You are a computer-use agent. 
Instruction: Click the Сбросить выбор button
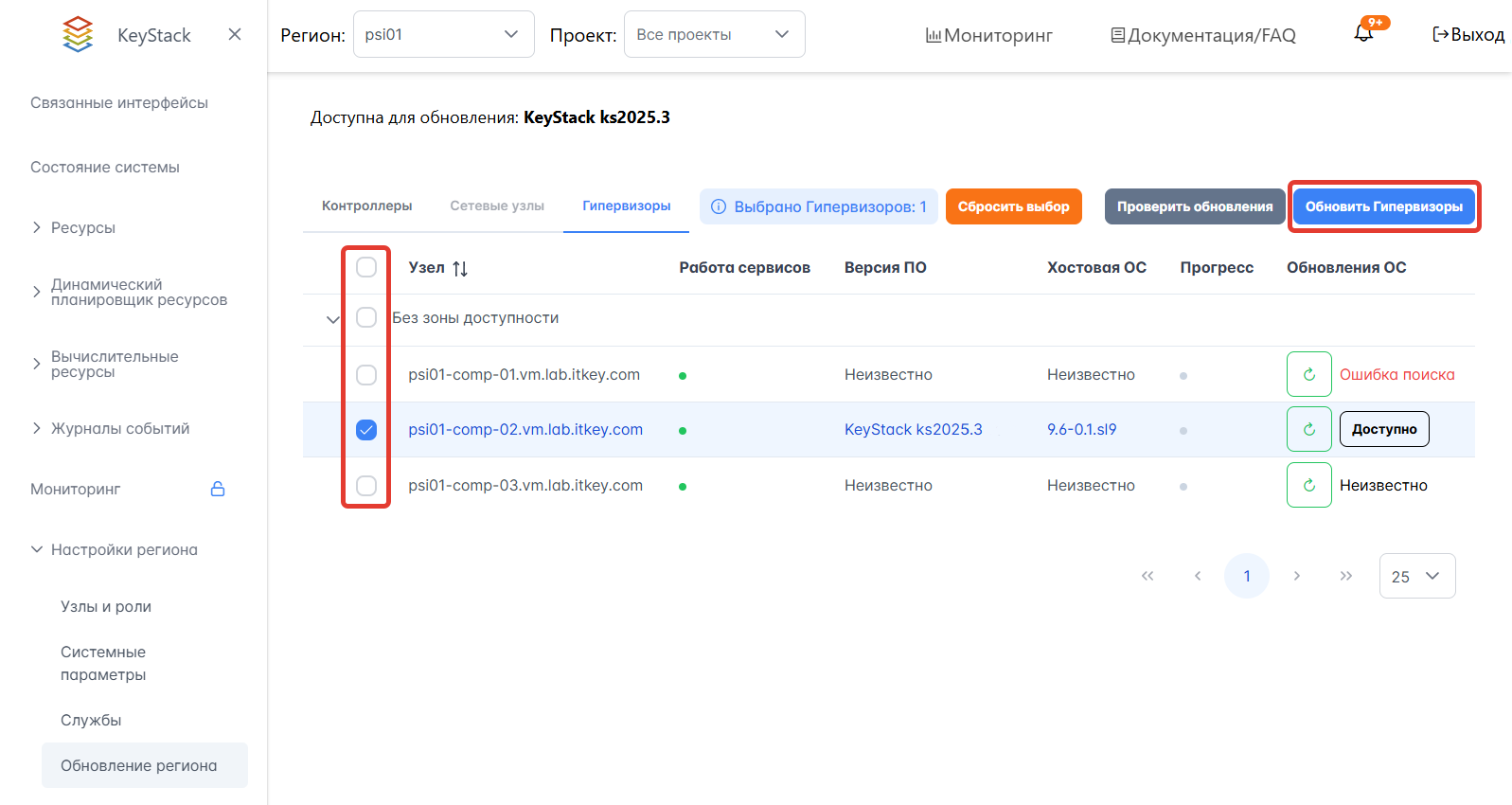click(1013, 206)
